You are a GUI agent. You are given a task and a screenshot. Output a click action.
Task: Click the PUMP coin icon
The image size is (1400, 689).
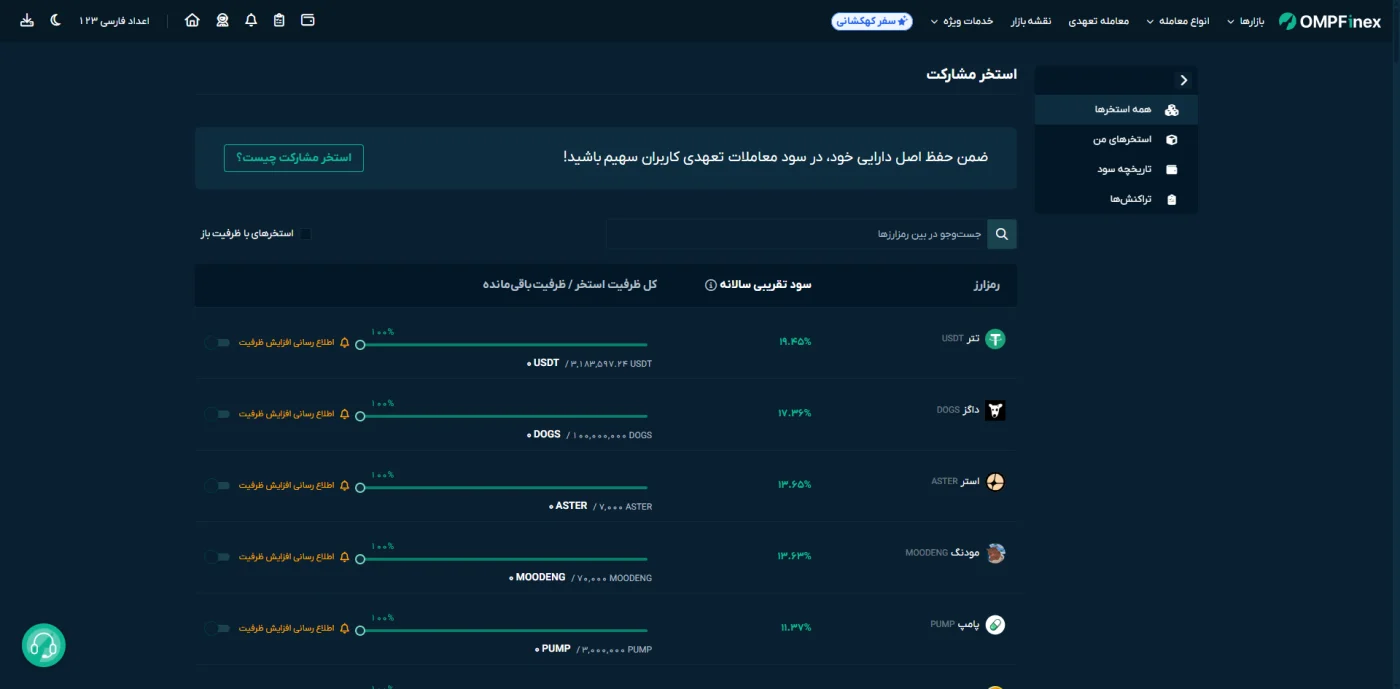pos(995,625)
